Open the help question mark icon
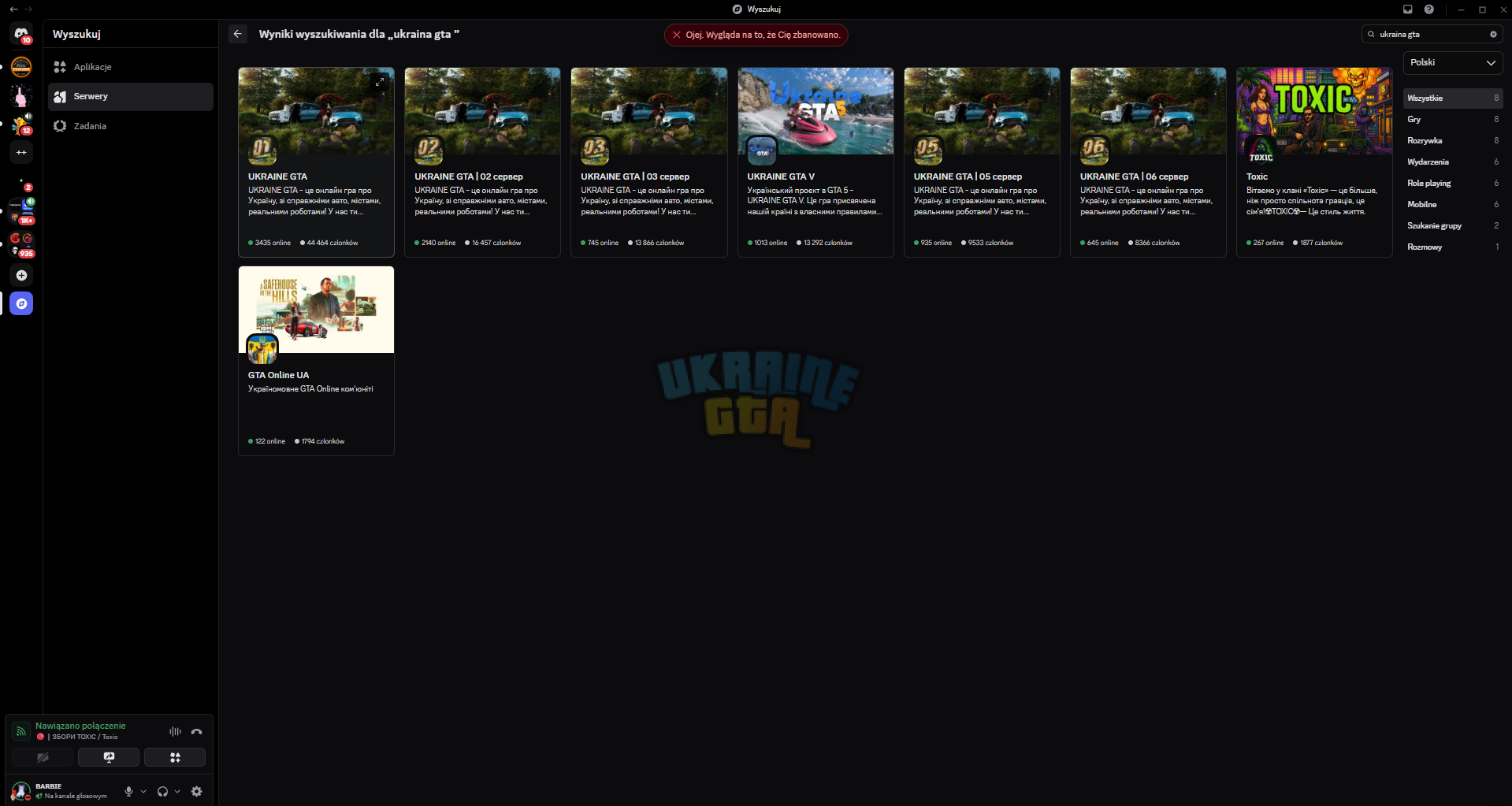Image resolution: width=1512 pixels, height=806 pixels. (1428, 9)
